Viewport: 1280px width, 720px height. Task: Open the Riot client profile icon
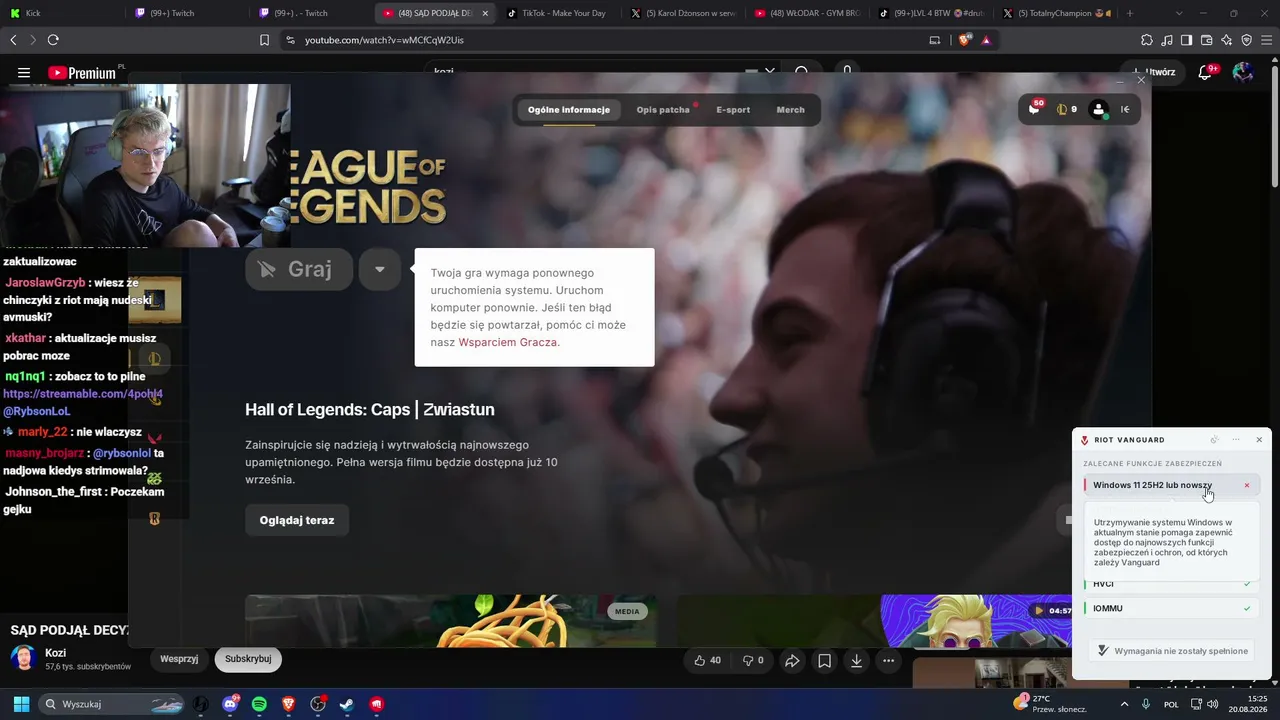[x=1099, y=110]
